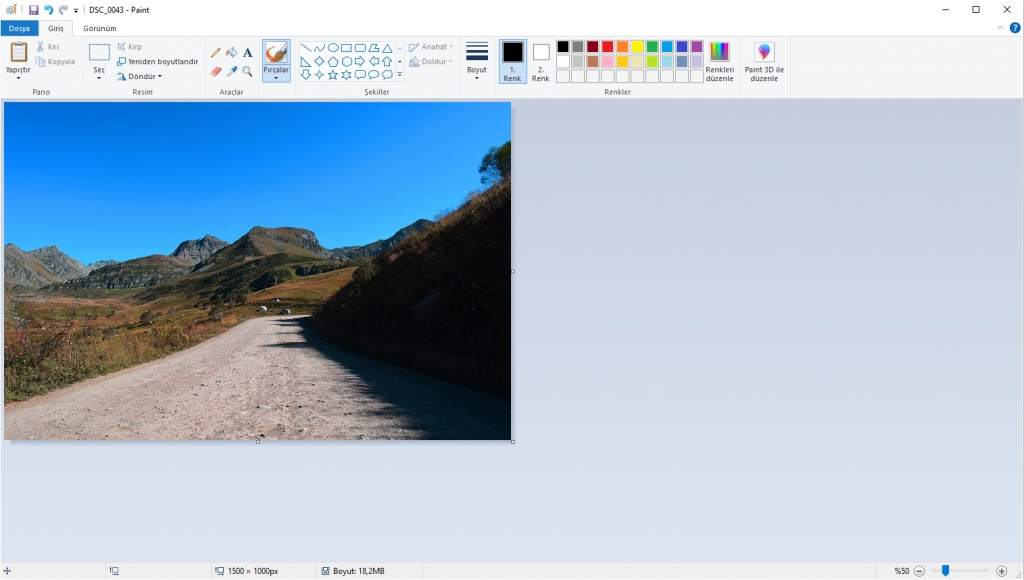This screenshot has height=580, width=1024.
Task: Open the Doldur fill style dropdown
Action: click(430, 61)
